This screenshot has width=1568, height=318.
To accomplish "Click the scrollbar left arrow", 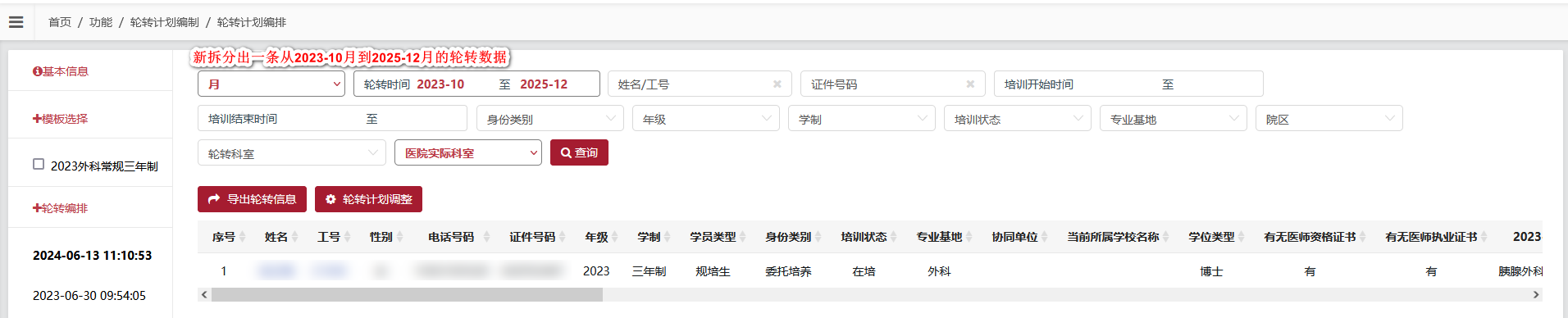I will 204,294.
